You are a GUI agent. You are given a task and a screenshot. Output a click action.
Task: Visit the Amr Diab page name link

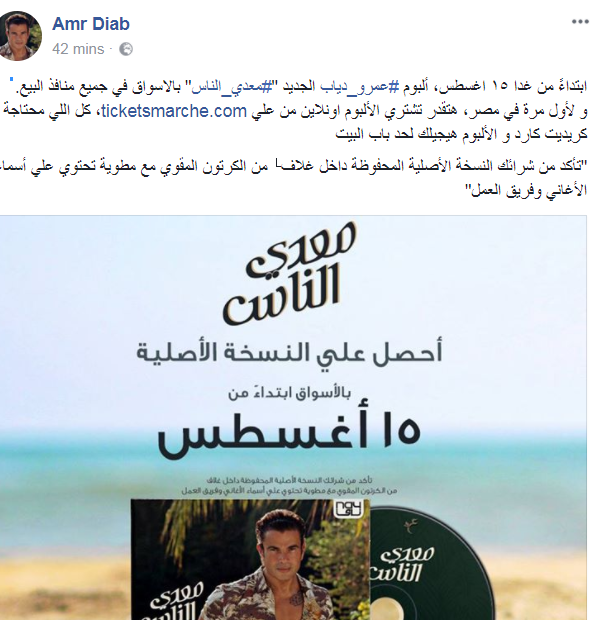(91, 24)
